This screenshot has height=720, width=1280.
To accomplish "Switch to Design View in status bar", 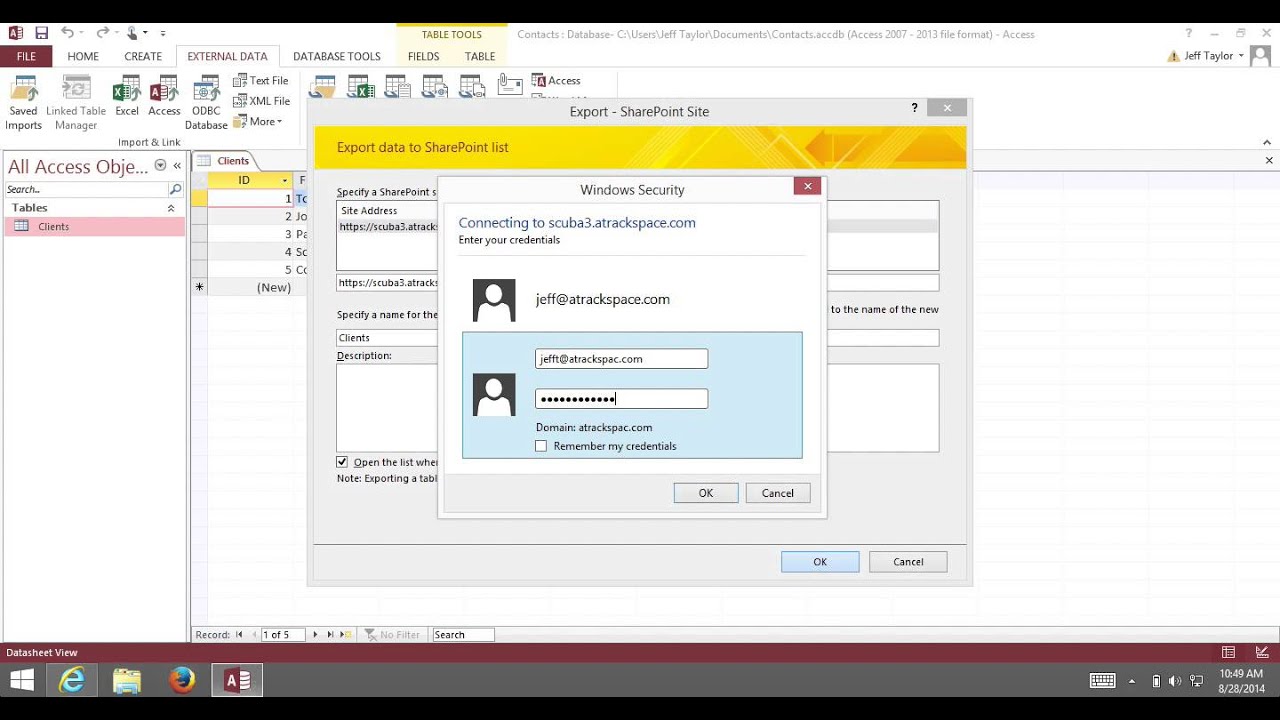I will coord(1261,652).
